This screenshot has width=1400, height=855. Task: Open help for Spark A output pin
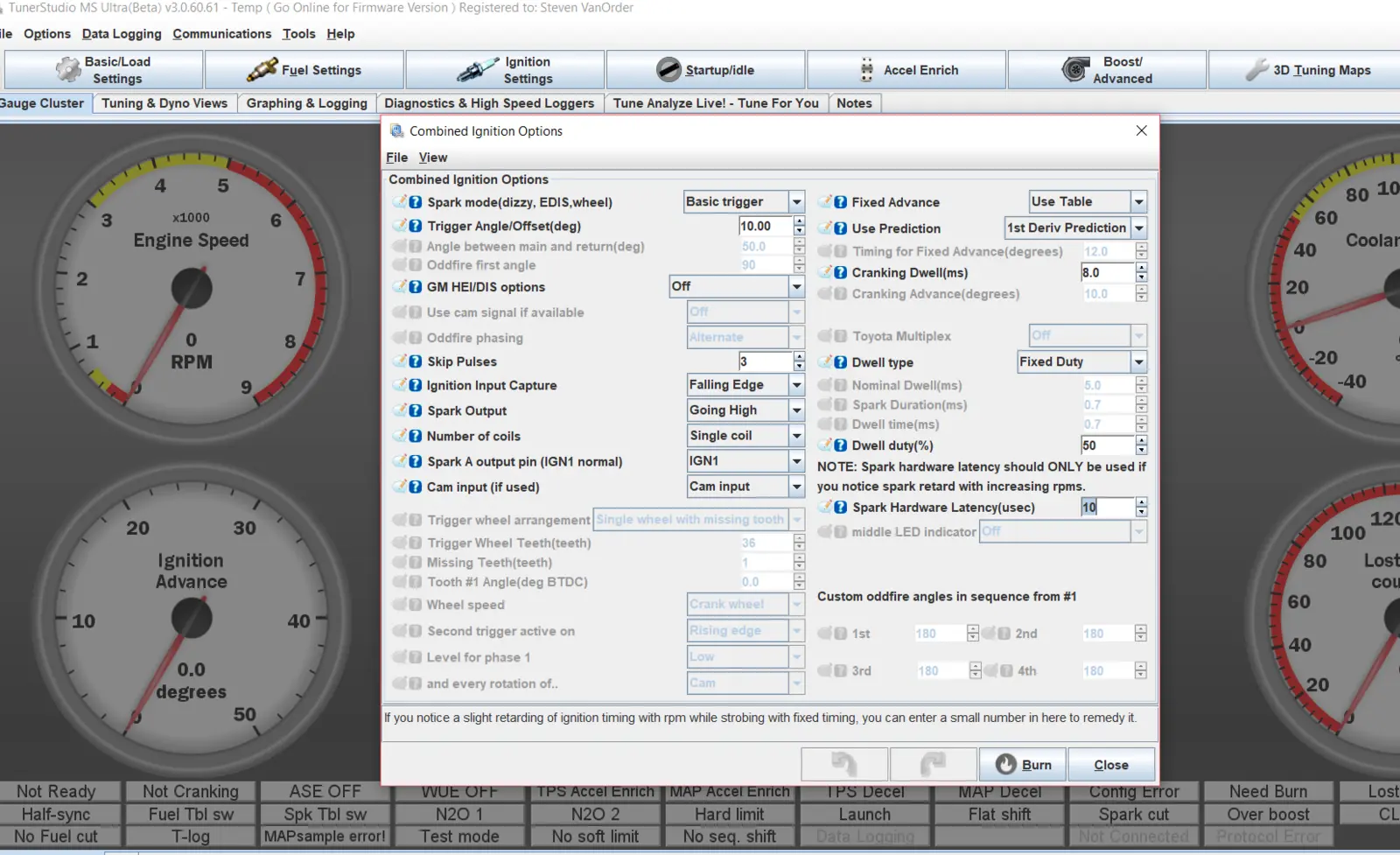[x=416, y=461]
